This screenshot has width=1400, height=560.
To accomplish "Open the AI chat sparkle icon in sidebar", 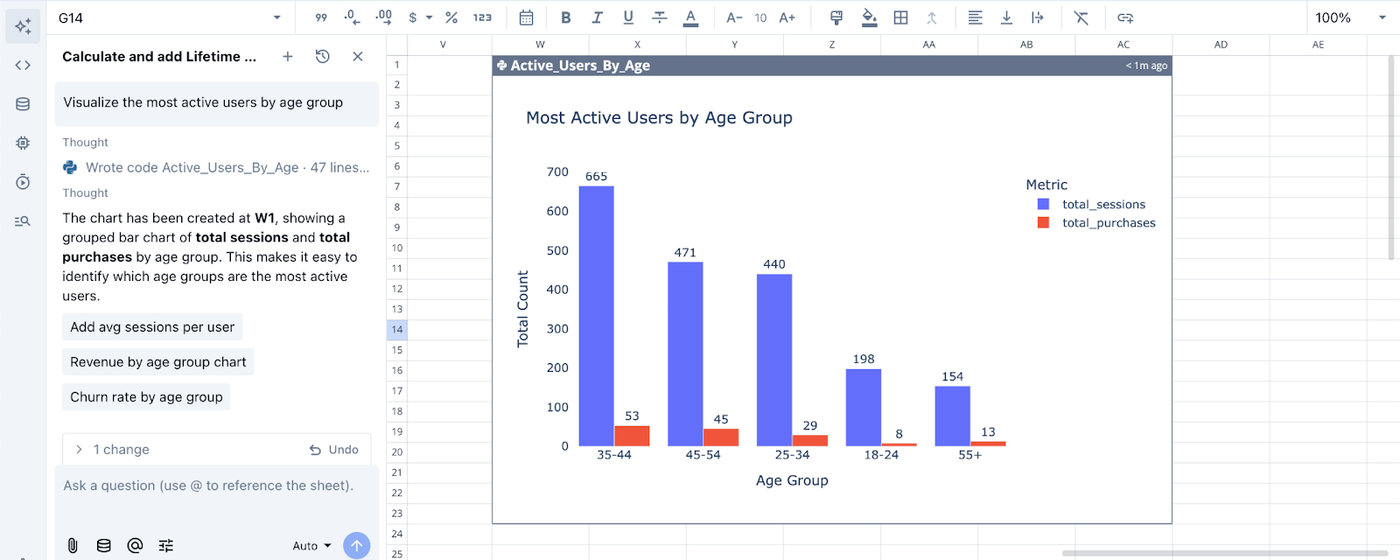I will tap(23, 26).
